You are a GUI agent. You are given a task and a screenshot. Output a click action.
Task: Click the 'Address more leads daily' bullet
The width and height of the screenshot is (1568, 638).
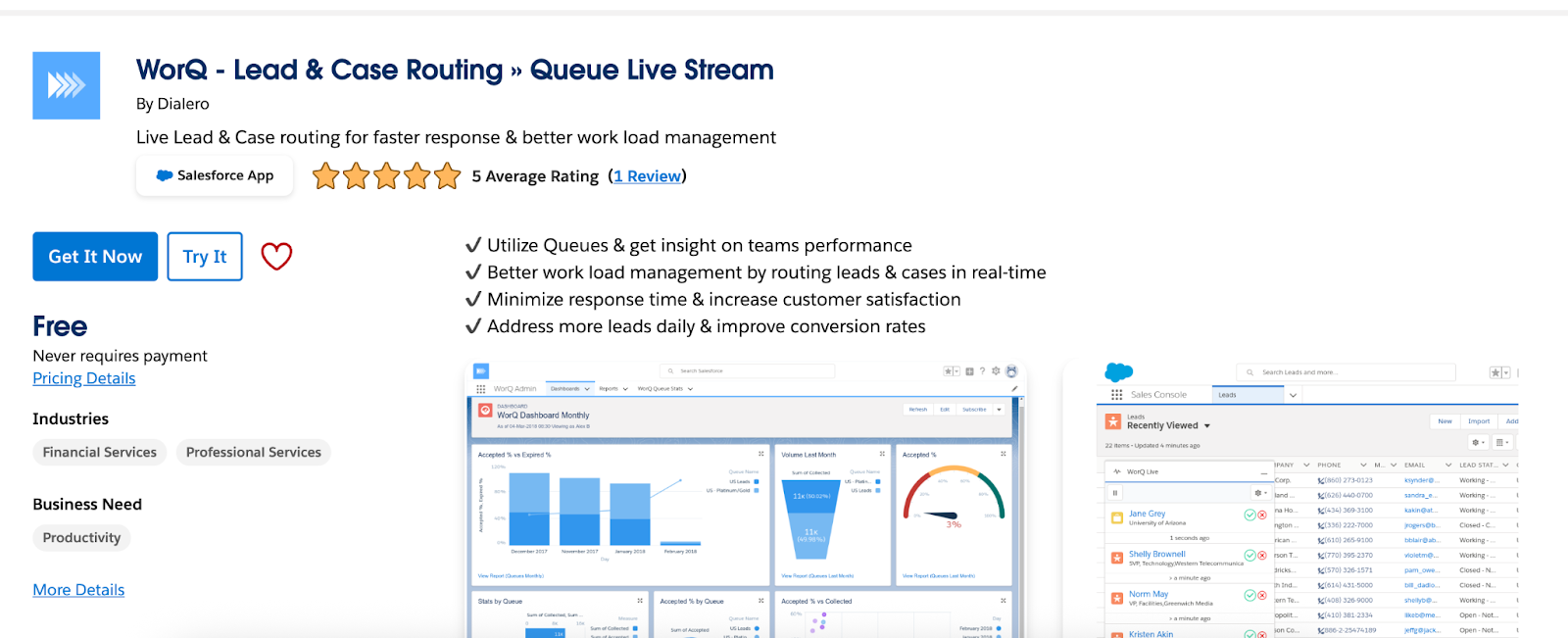pos(695,326)
